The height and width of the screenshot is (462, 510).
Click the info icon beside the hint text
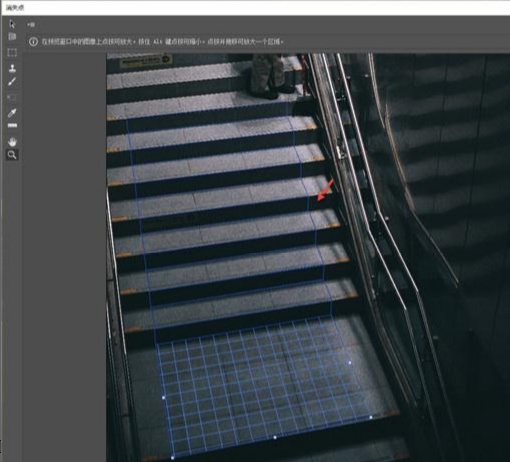(33, 42)
